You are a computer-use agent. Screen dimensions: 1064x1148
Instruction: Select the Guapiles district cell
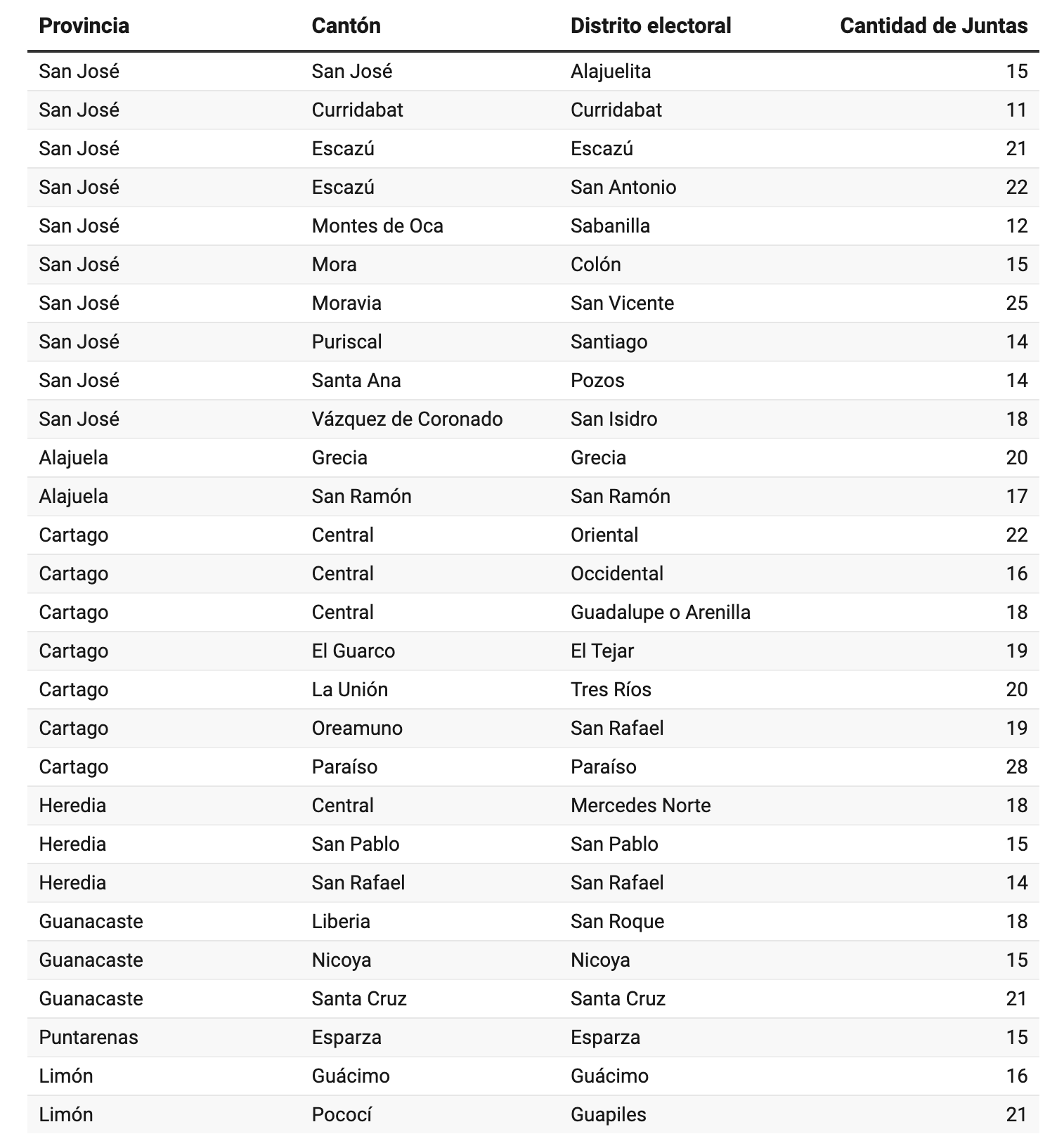coord(609,1115)
